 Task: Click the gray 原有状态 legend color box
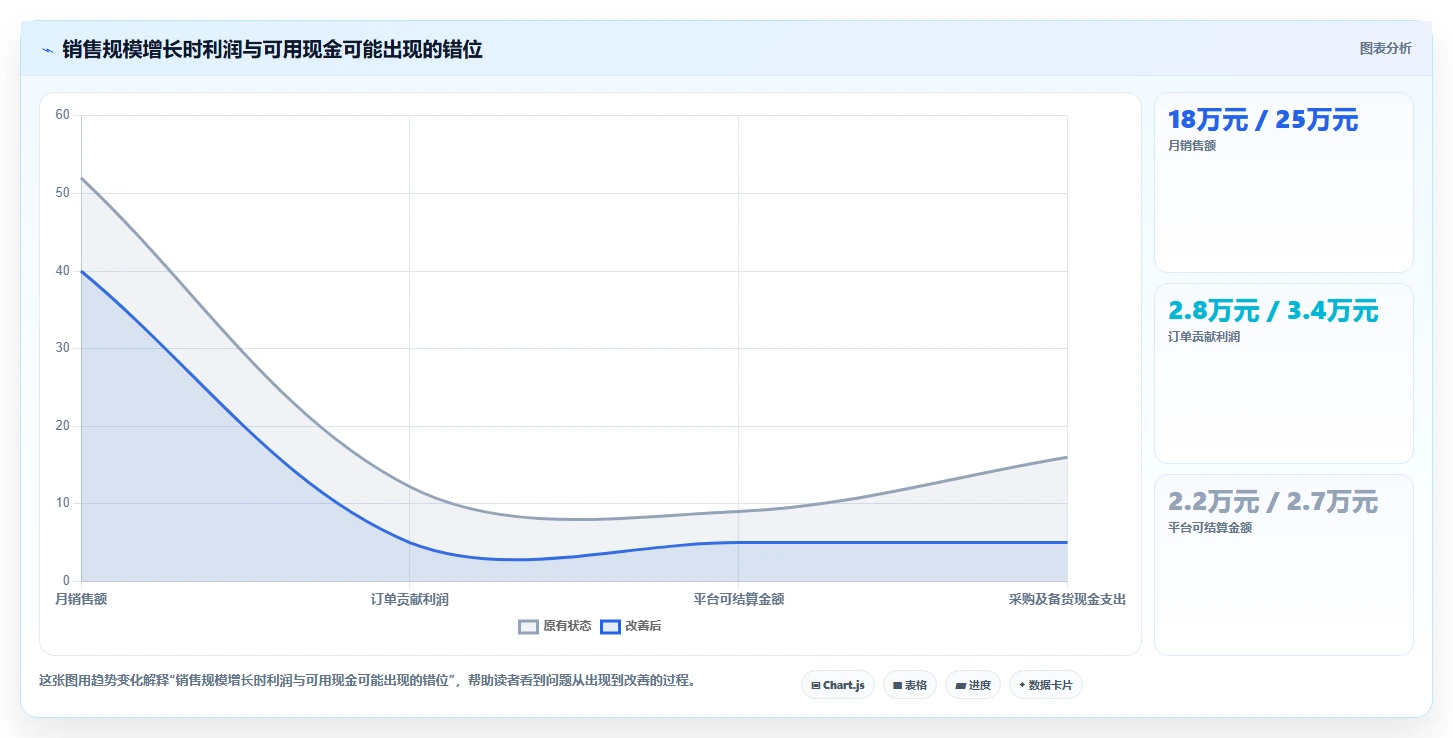(x=528, y=627)
